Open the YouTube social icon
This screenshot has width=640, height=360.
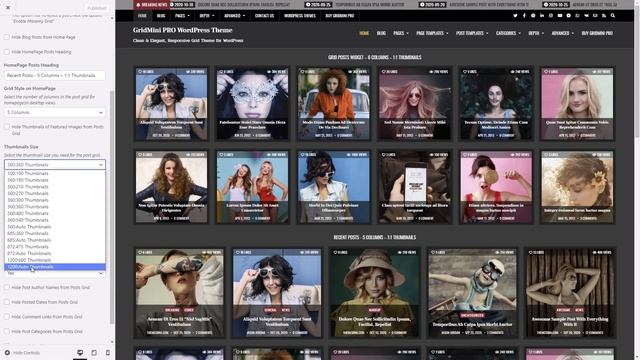(560, 16)
